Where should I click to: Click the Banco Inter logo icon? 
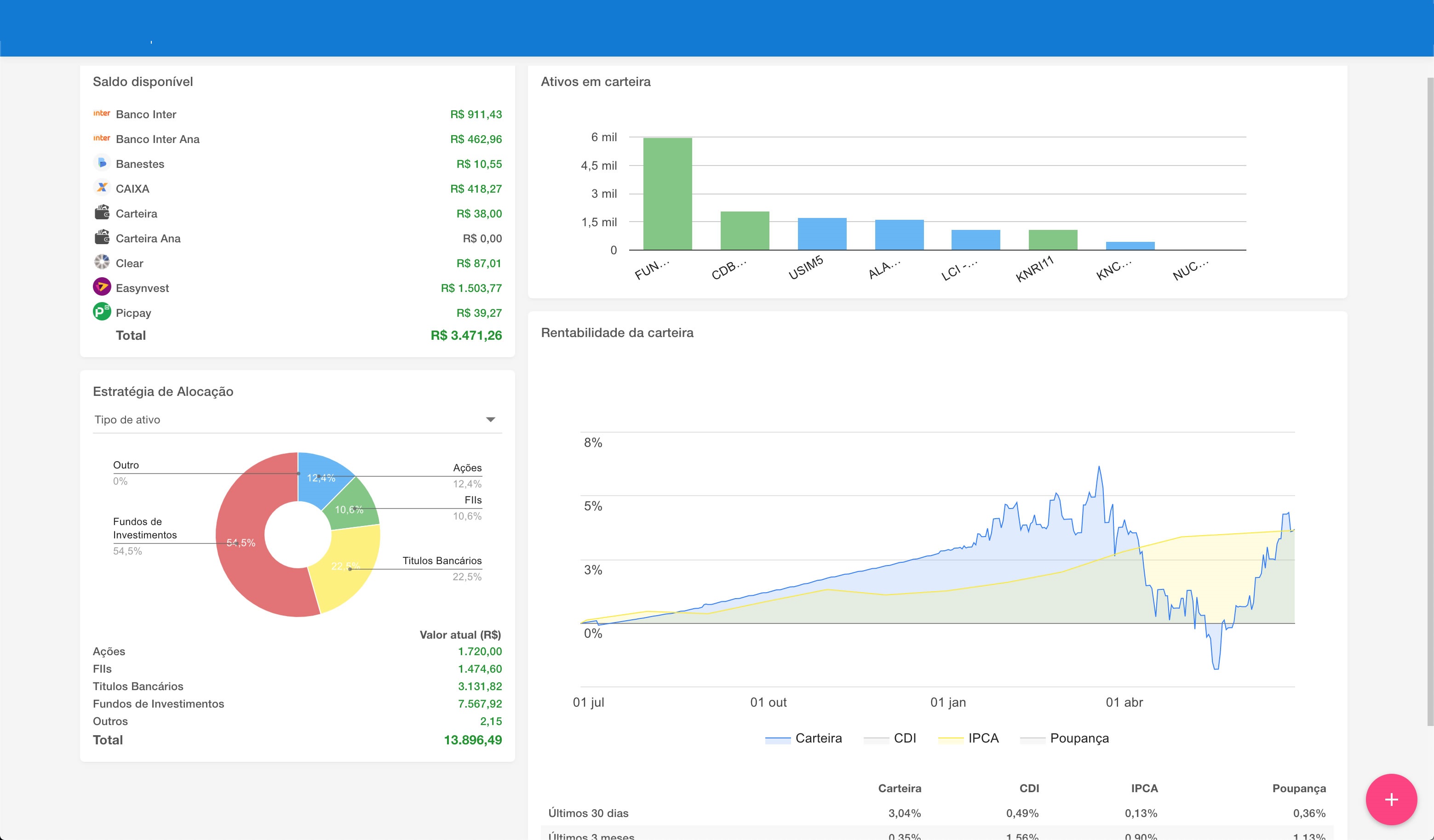[x=101, y=114]
